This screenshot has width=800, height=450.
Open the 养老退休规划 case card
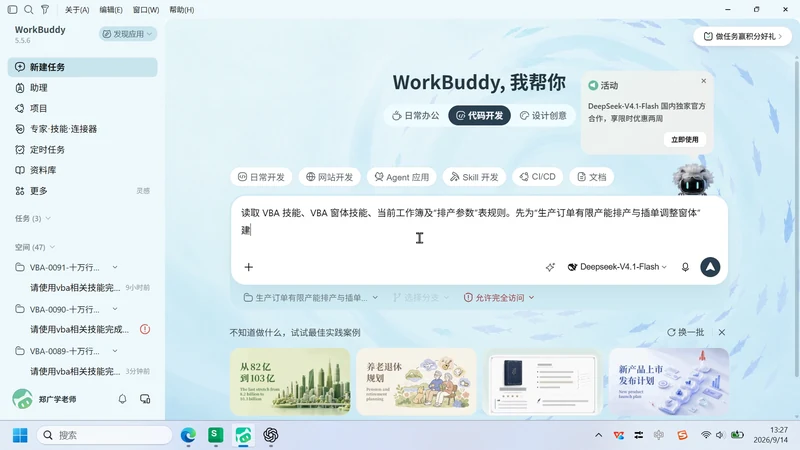416,382
